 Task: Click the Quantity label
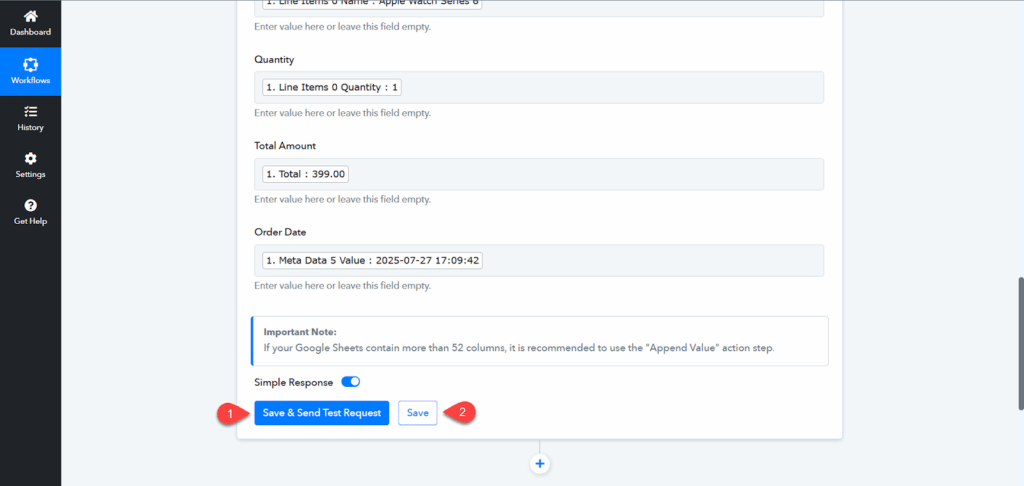coord(274,59)
